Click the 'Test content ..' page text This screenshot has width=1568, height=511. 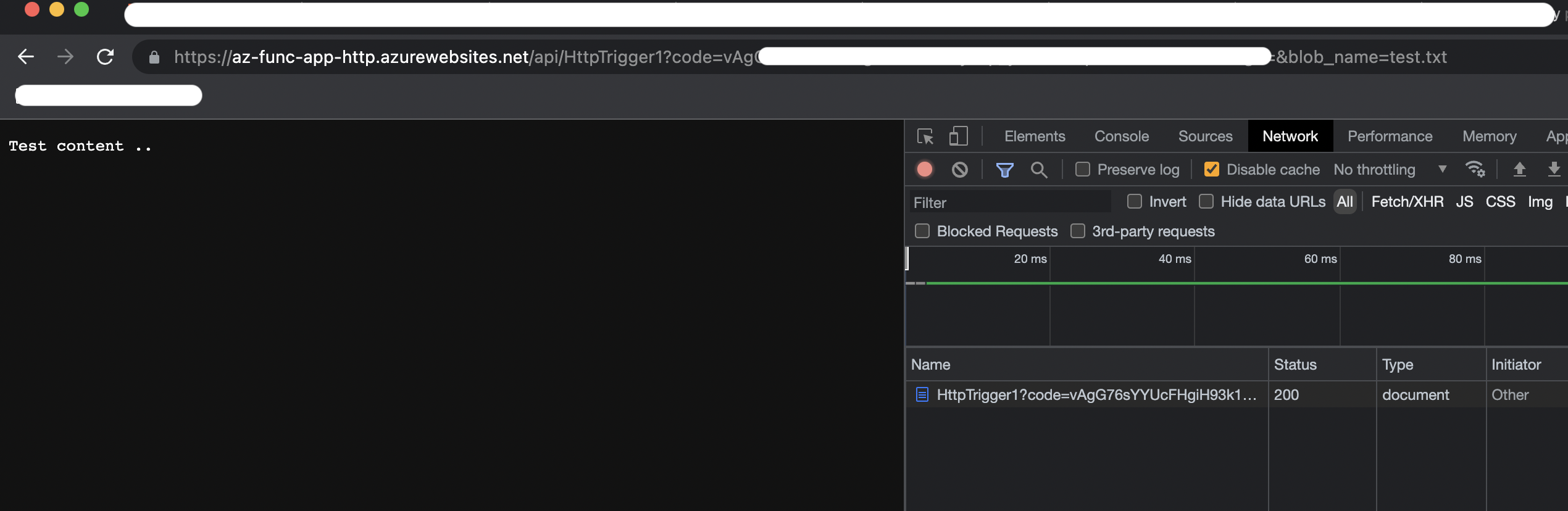(80, 146)
